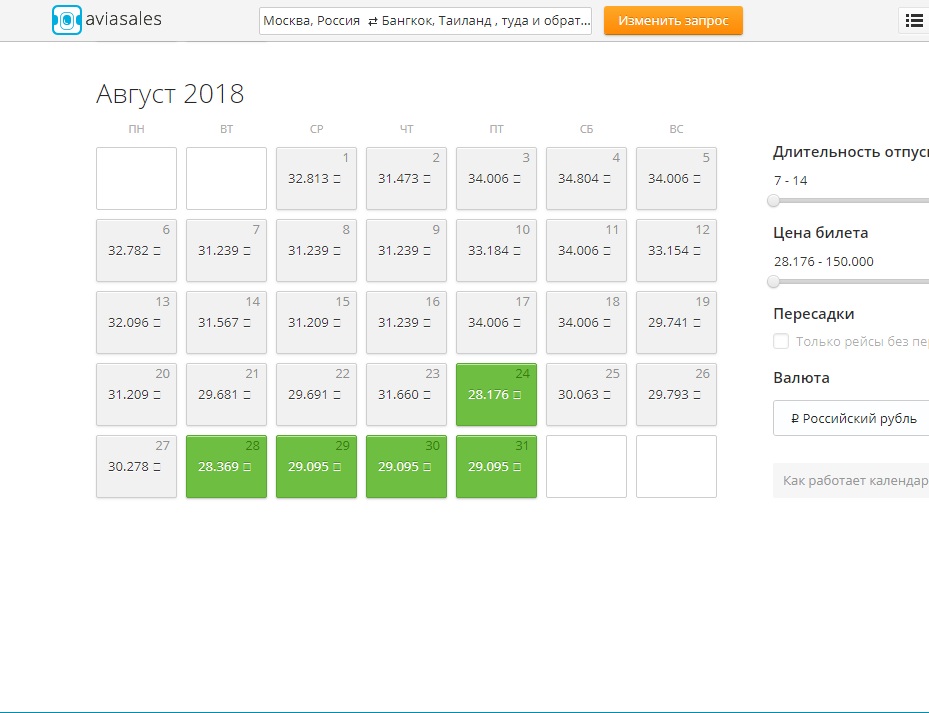Select green day August 30 cell

[406, 466]
